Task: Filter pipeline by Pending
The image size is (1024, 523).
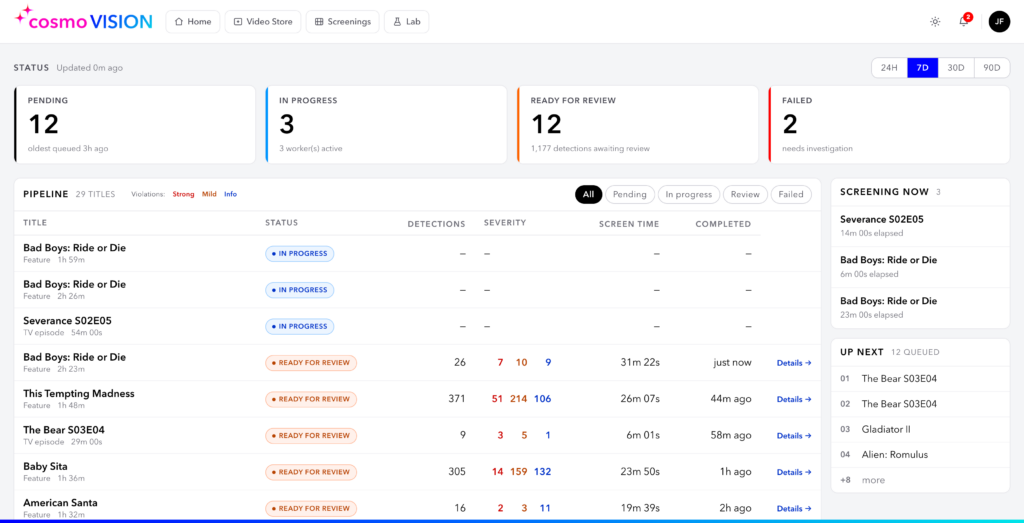Action: click(x=630, y=194)
